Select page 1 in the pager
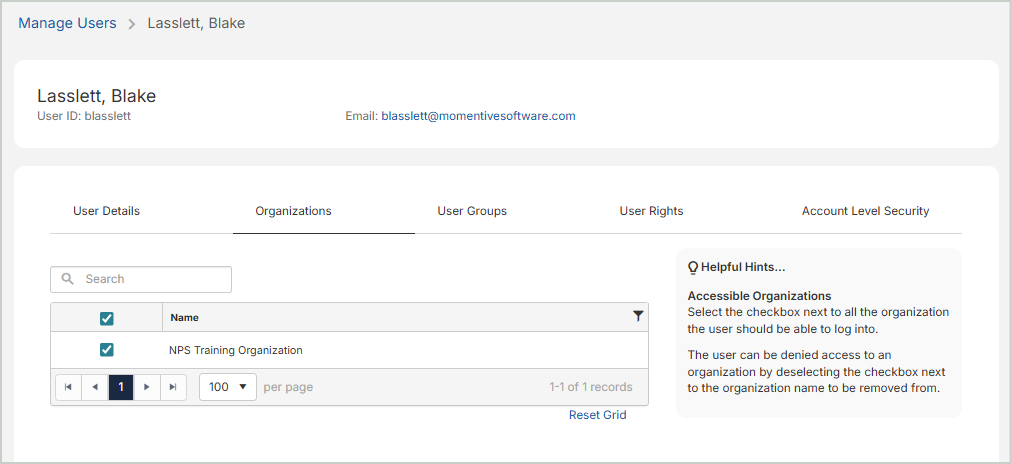 click(x=121, y=387)
